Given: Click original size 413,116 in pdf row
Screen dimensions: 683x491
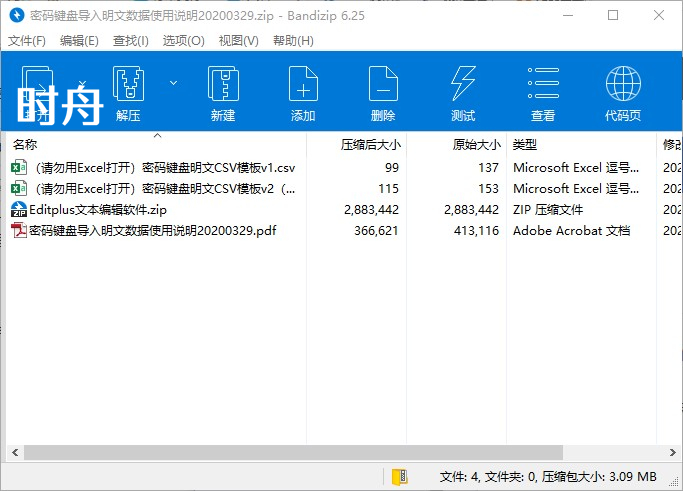Looking at the screenshot, I should click(x=476, y=231).
